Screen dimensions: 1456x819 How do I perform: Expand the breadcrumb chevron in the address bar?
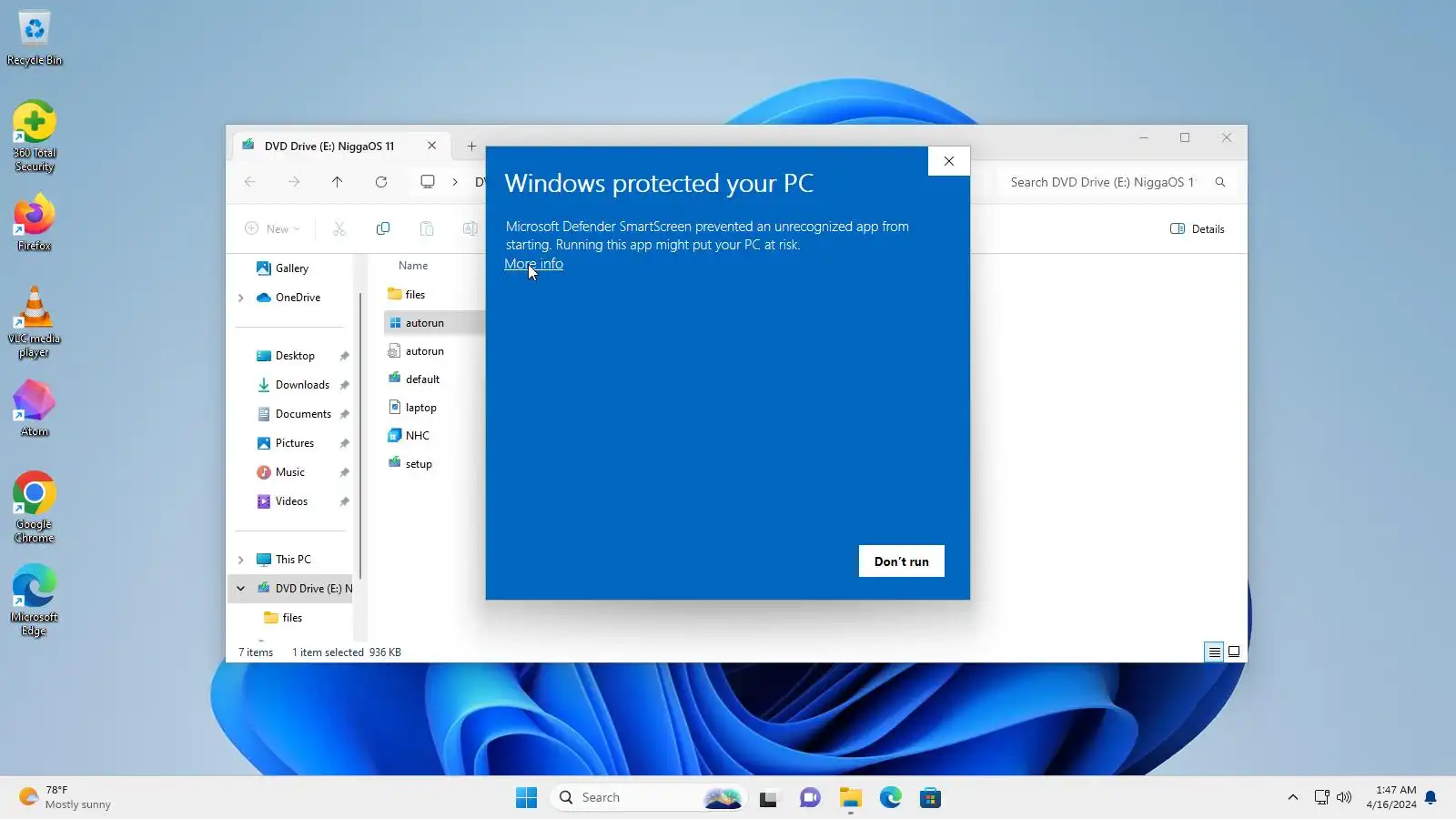click(x=455, y=182)
